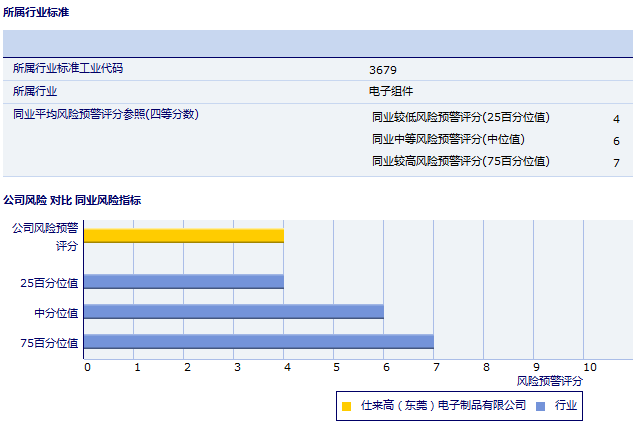The width and height of the screenshot is (642, 427).
Task: Click the 所属行业标准 section heading
Action: (37, 12)
